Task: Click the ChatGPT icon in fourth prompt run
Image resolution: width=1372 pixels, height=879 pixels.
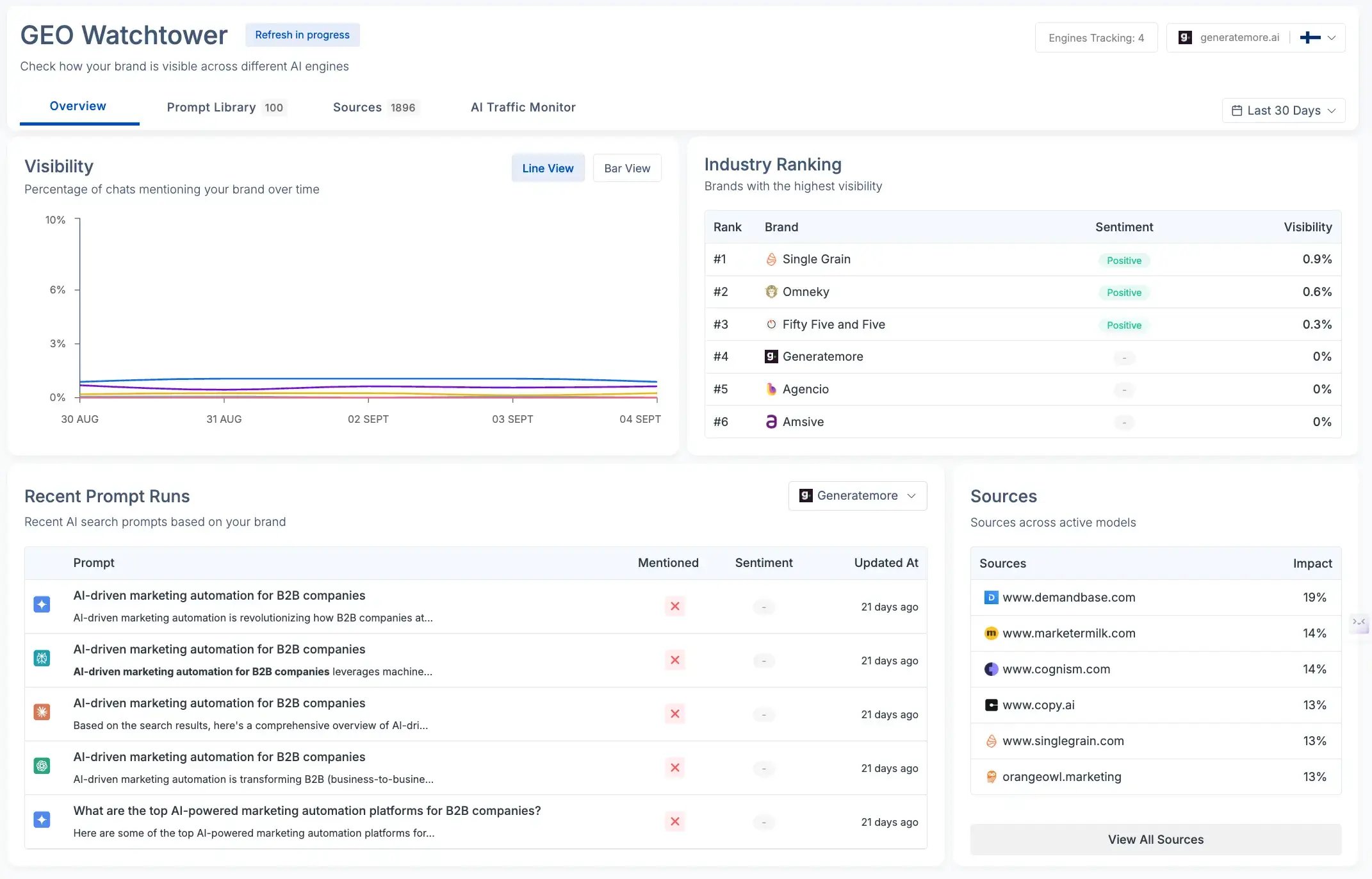Action: pos(42,766)
